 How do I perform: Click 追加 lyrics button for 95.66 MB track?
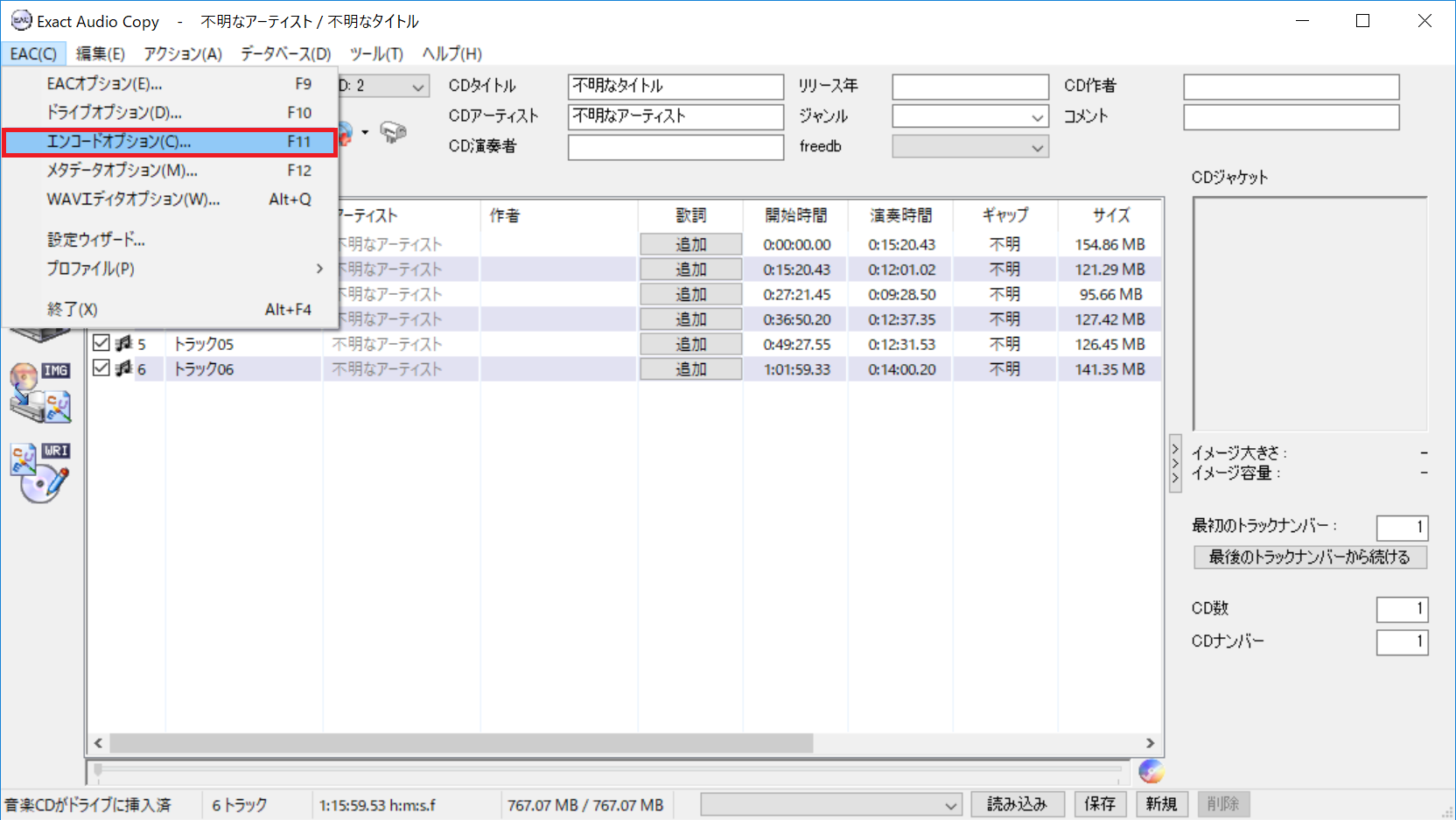[x=690, y=294]
